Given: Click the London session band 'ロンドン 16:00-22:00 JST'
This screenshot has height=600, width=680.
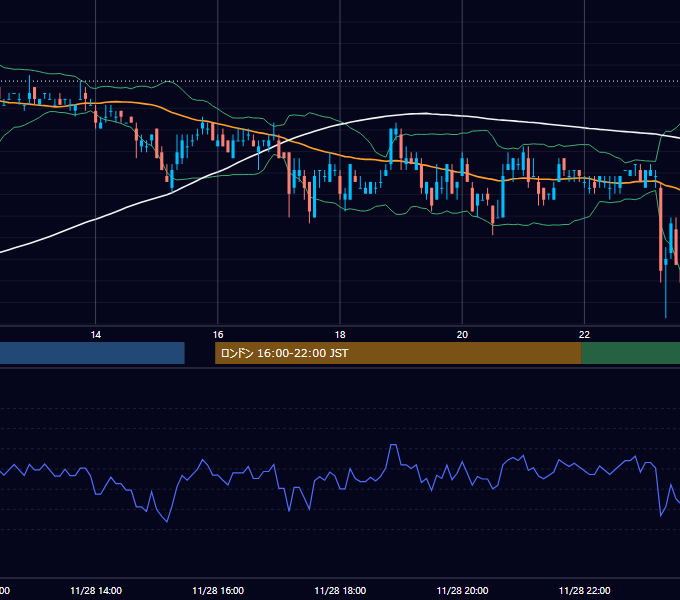Looking at the screenshot, I should coord(398,353).
